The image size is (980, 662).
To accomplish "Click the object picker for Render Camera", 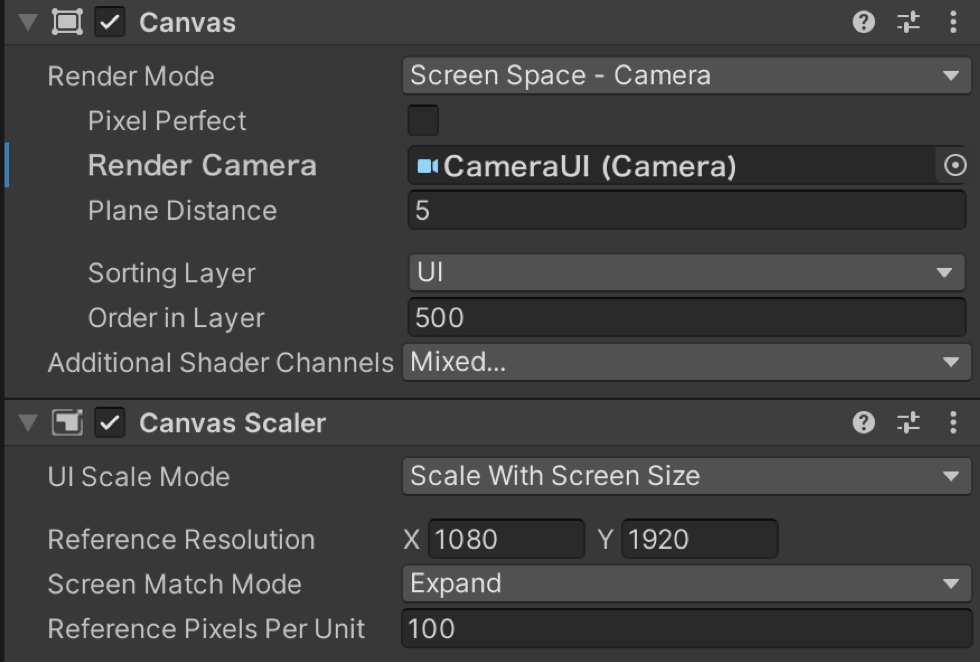I will pos(955,166).
